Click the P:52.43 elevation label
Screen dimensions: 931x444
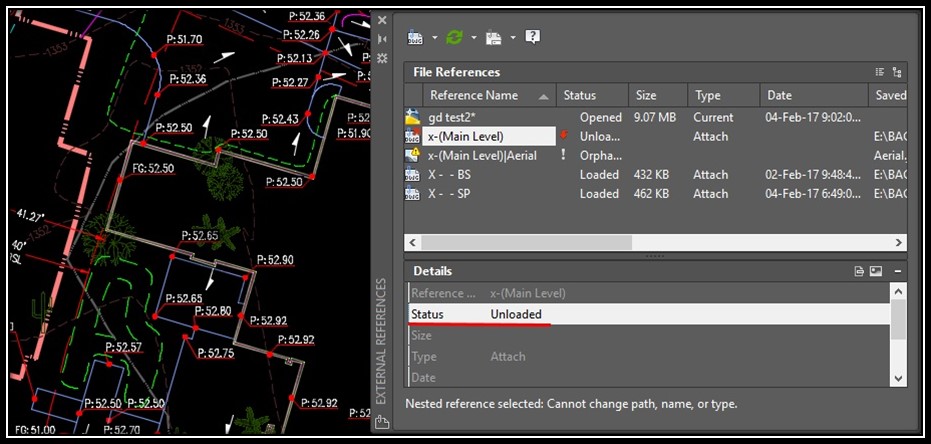280,119
